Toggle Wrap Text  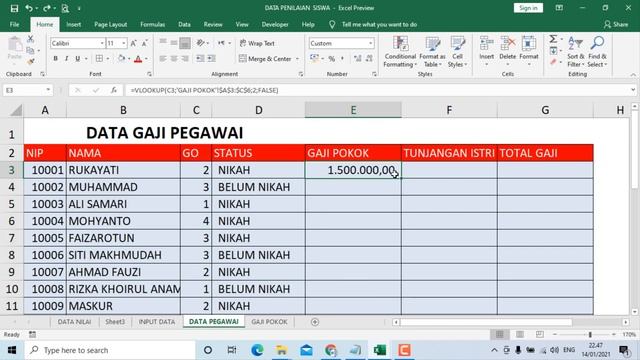point(257,43)
